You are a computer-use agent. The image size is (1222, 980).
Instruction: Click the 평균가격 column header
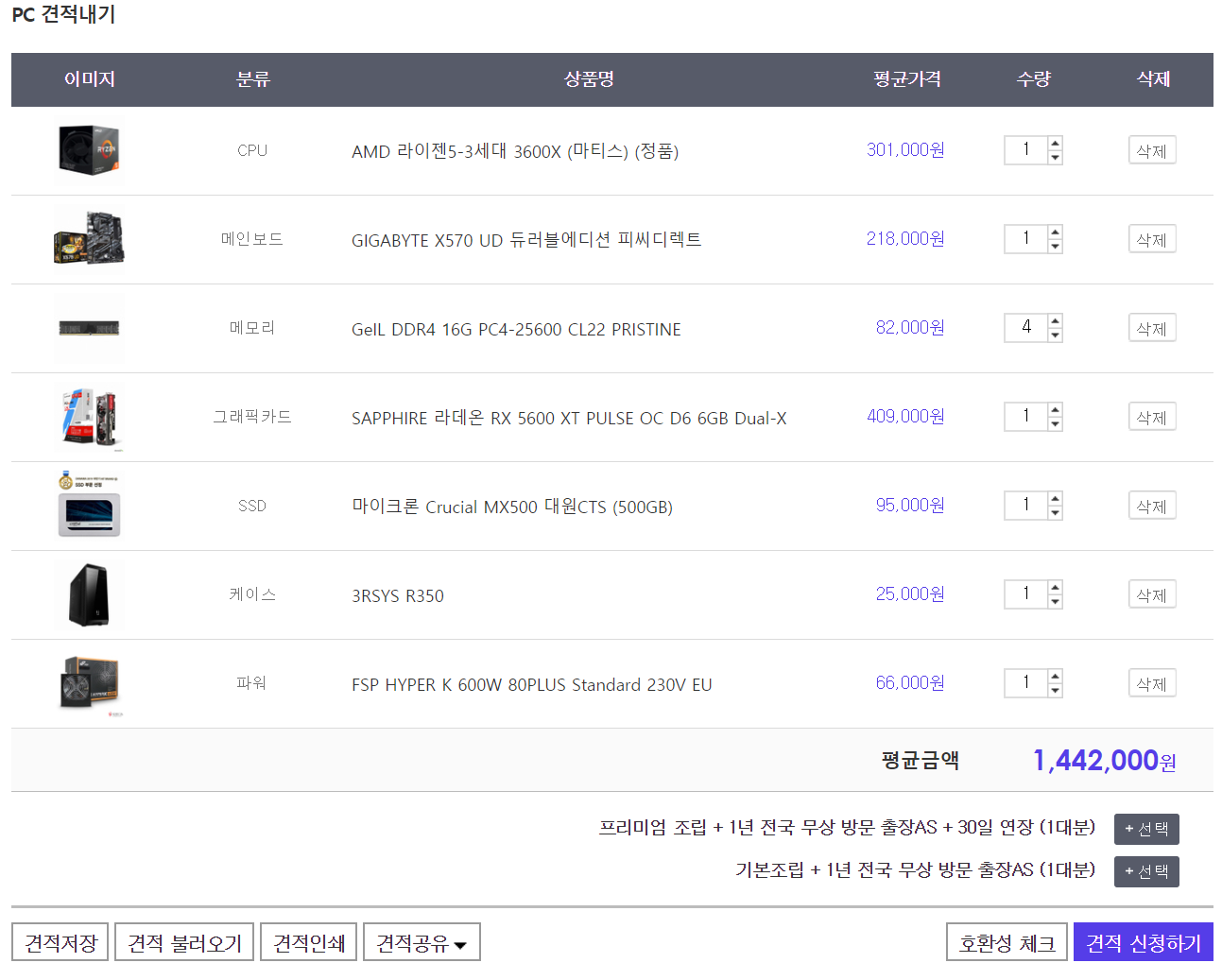[907, 79]
